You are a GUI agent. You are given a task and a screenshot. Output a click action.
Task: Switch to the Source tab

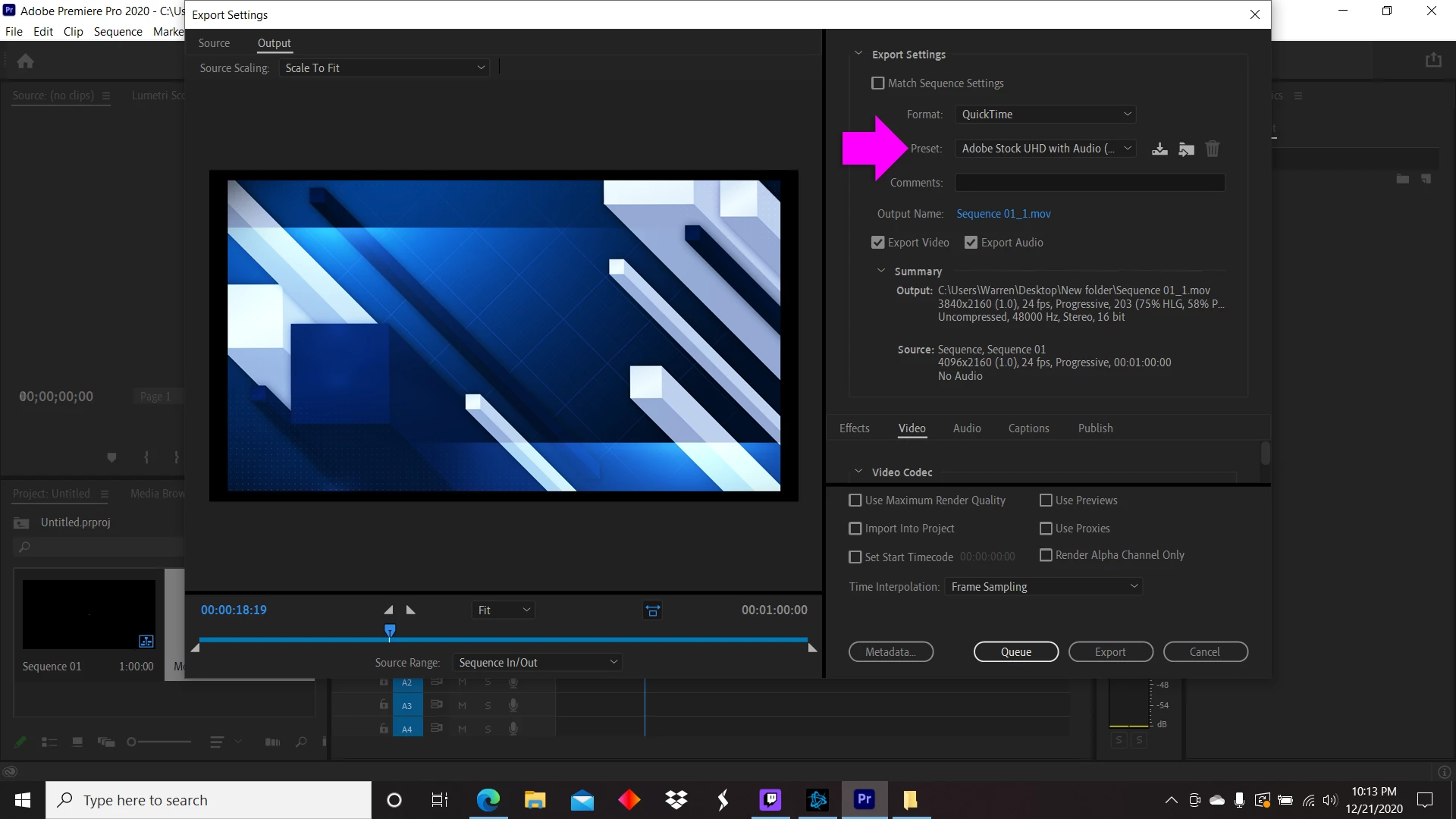pos(214,43)
